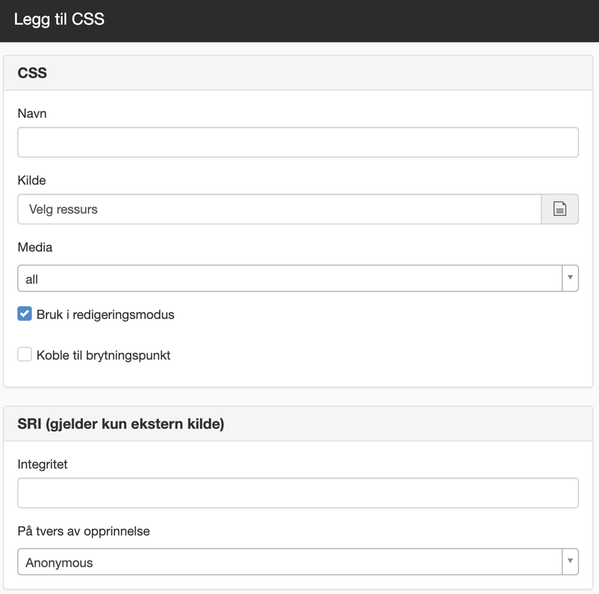Viewport: 599px width, 594px height.
Task: Click the Kilde field label
Action: [32, 180]
